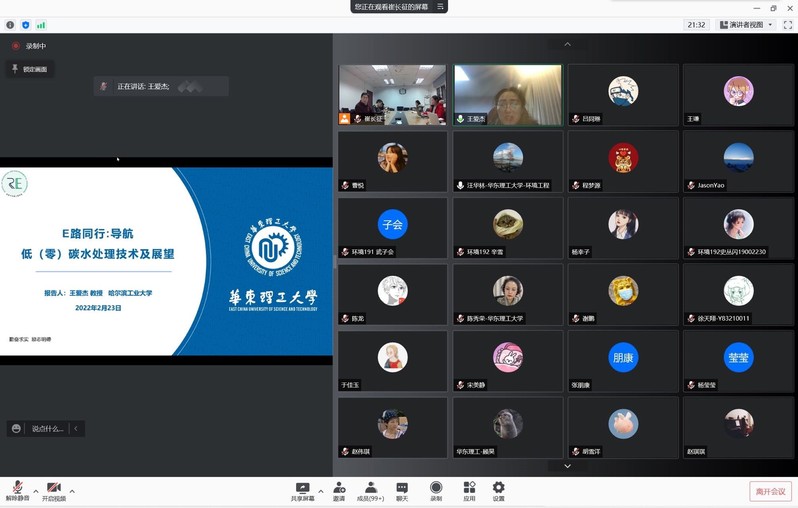Viewport: 798px width, 508px height.
Task: Click the Invite (邀请) icon
Action: point(339,490)
